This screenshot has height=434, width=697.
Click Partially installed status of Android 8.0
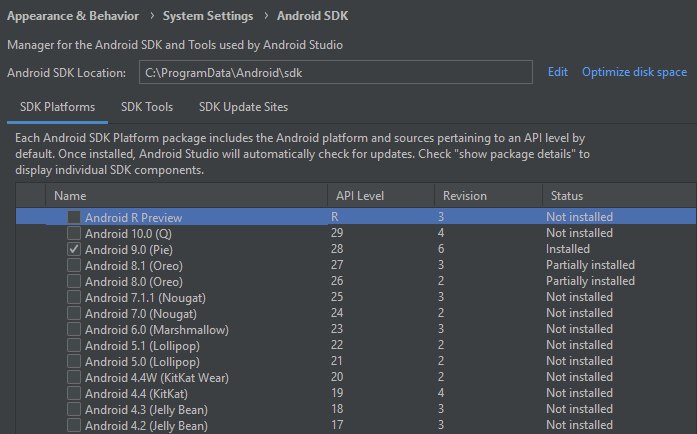point(590,281)
